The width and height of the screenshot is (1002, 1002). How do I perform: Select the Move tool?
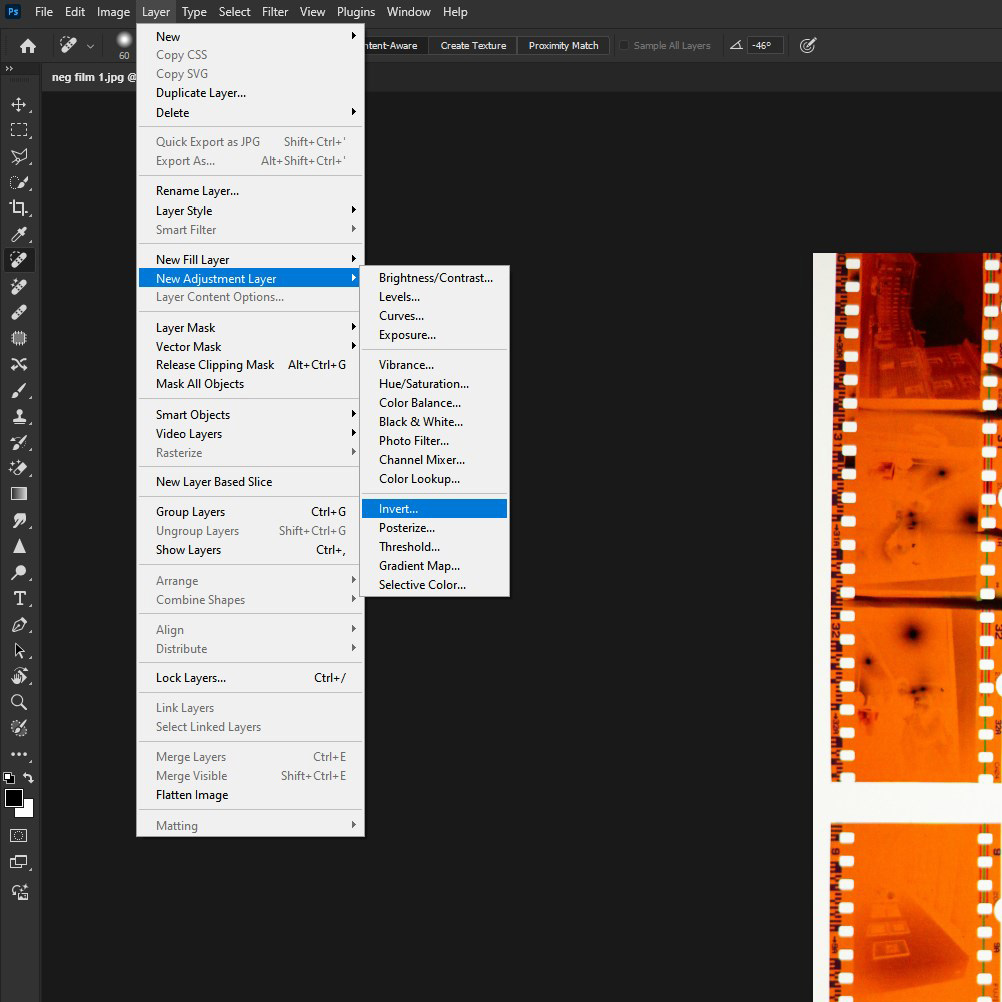coord(19,104)
